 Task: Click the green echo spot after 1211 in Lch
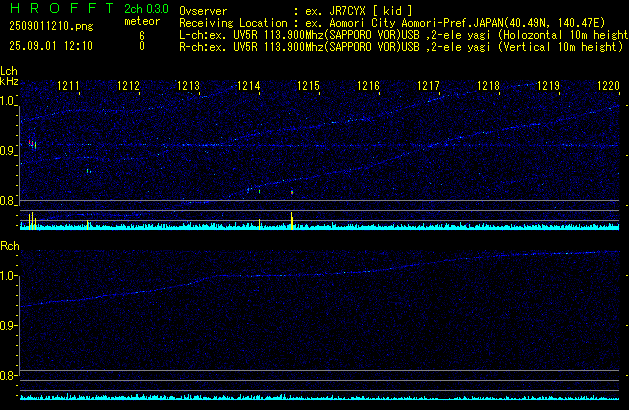(x=89, y=171)
